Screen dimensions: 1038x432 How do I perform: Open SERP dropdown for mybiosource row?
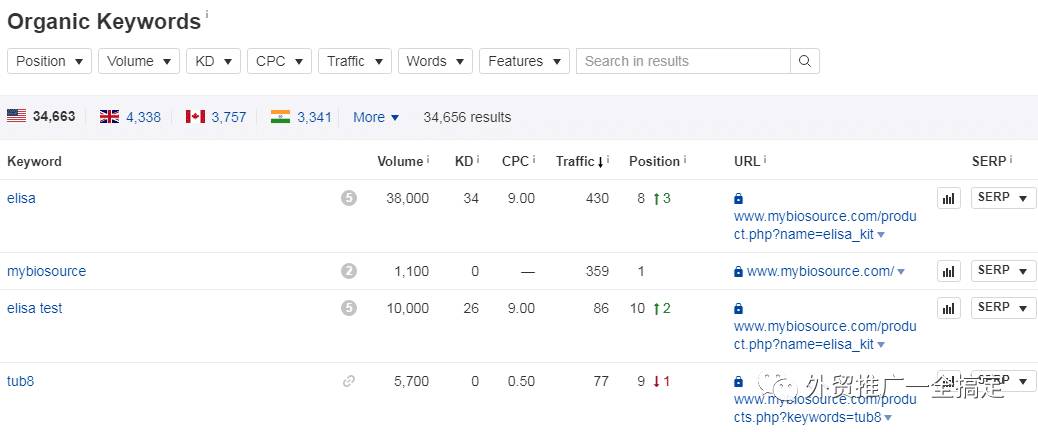tap(1003, 270)
